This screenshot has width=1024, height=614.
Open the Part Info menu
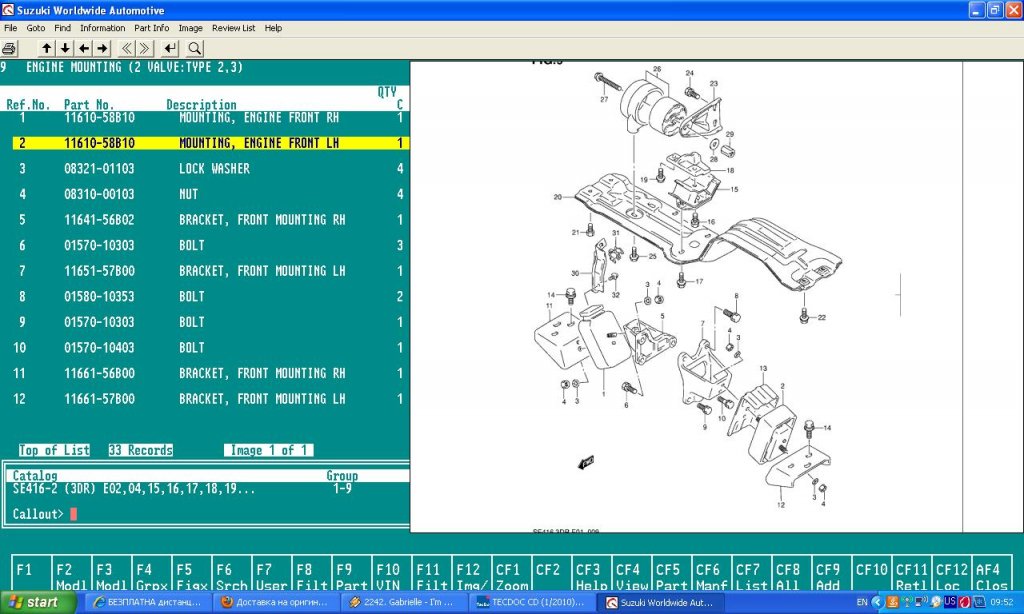click(152, 28)
